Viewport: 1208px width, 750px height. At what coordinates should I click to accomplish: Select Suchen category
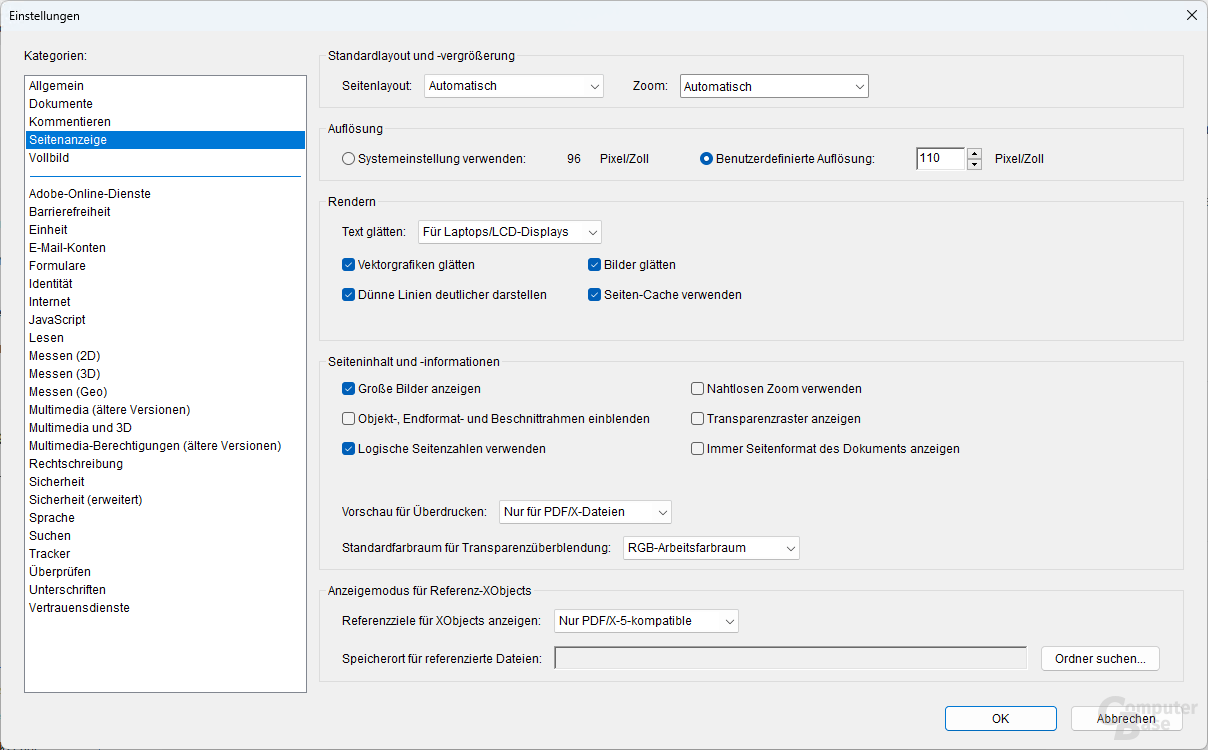pos(165,536)
